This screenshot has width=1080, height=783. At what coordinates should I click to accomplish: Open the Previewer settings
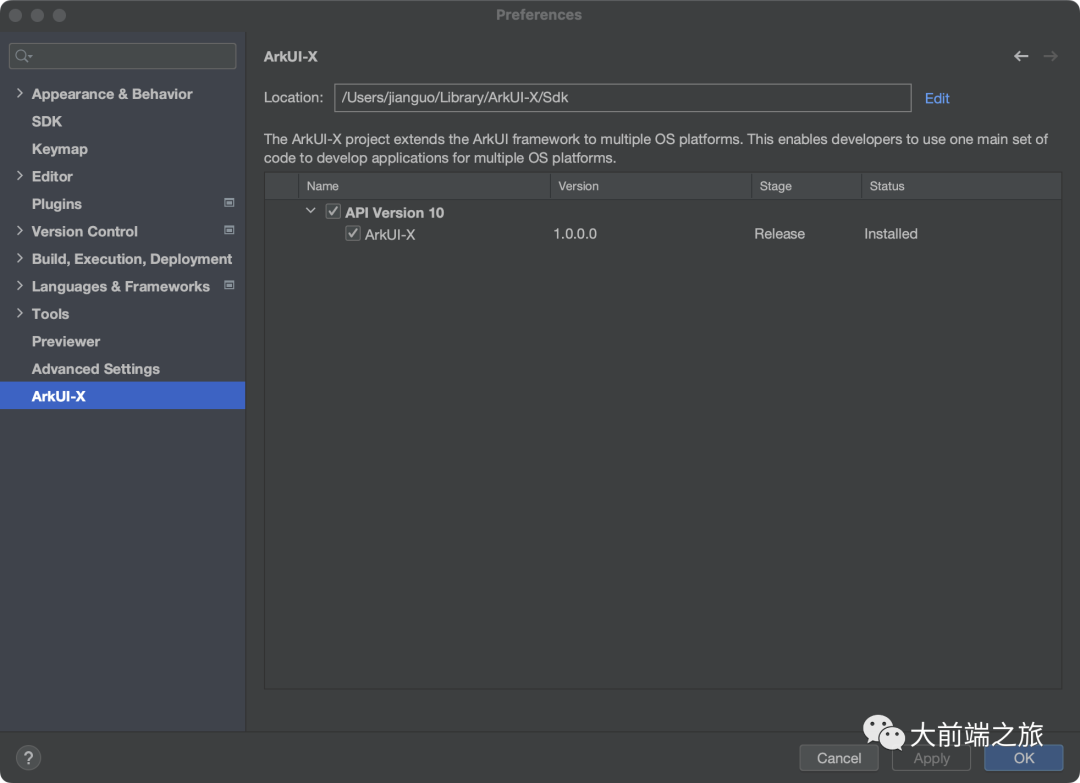tap(65, 342)
